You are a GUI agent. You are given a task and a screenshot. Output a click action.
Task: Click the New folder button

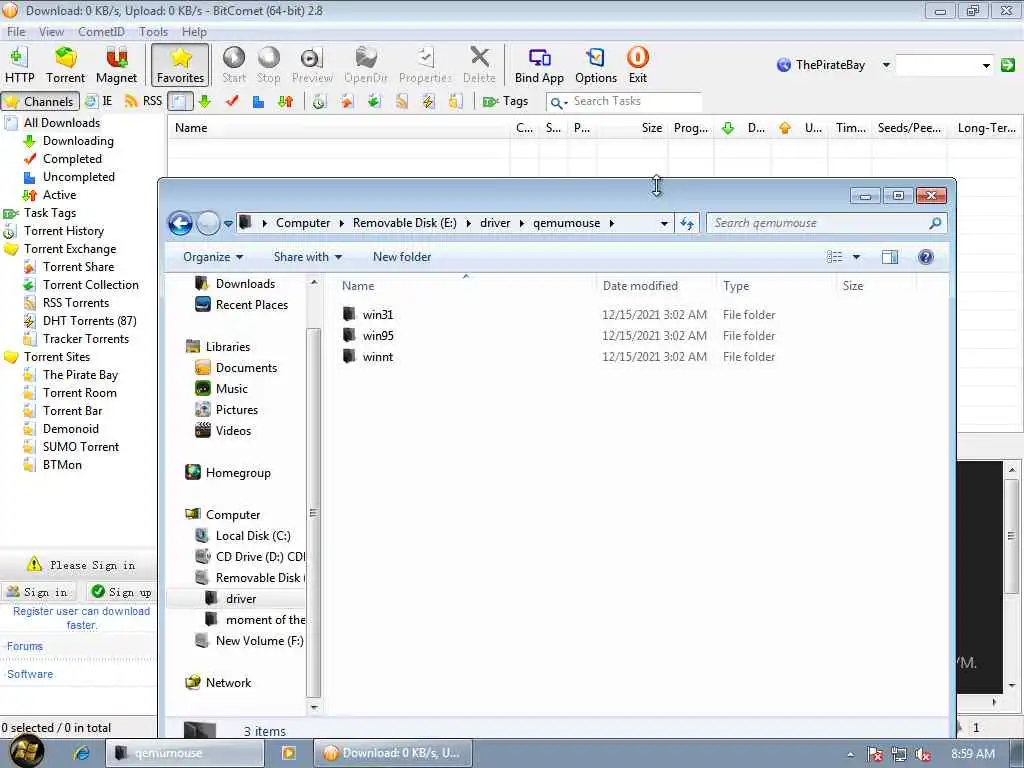[x=402, y=257]
